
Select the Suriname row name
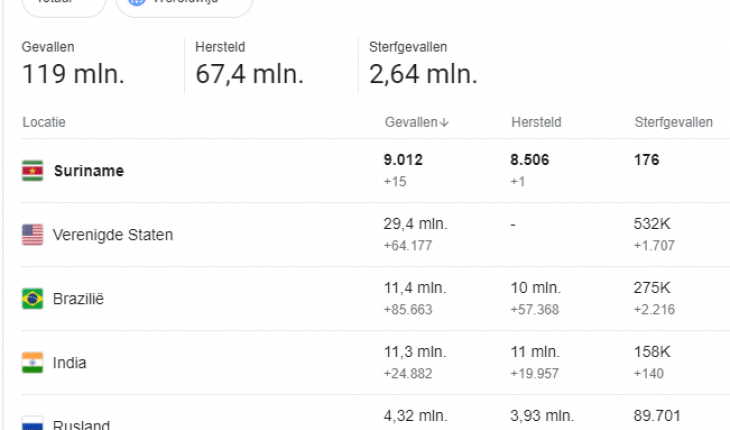coord(89,171)
